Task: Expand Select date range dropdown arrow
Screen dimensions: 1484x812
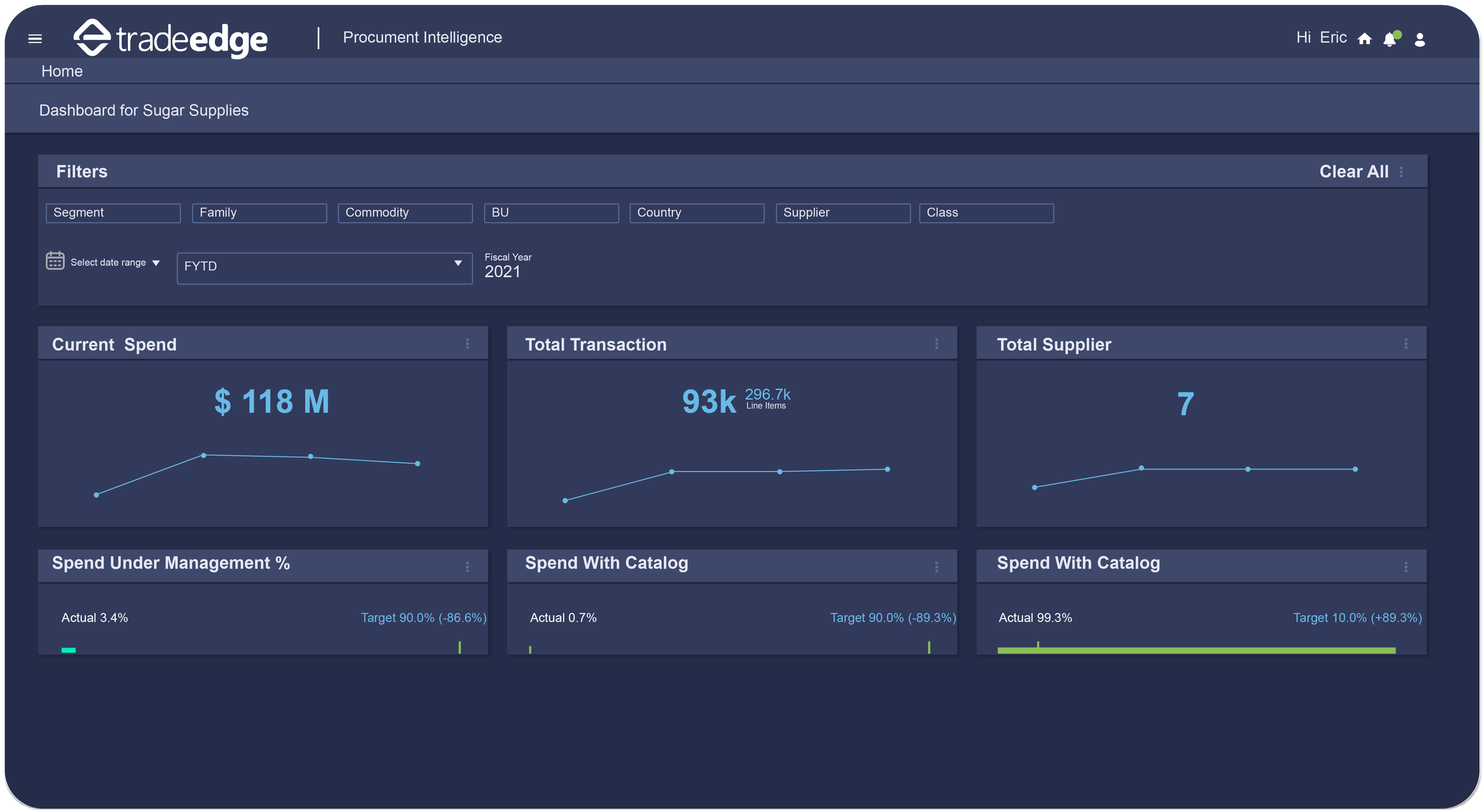Action: (156, 263)
